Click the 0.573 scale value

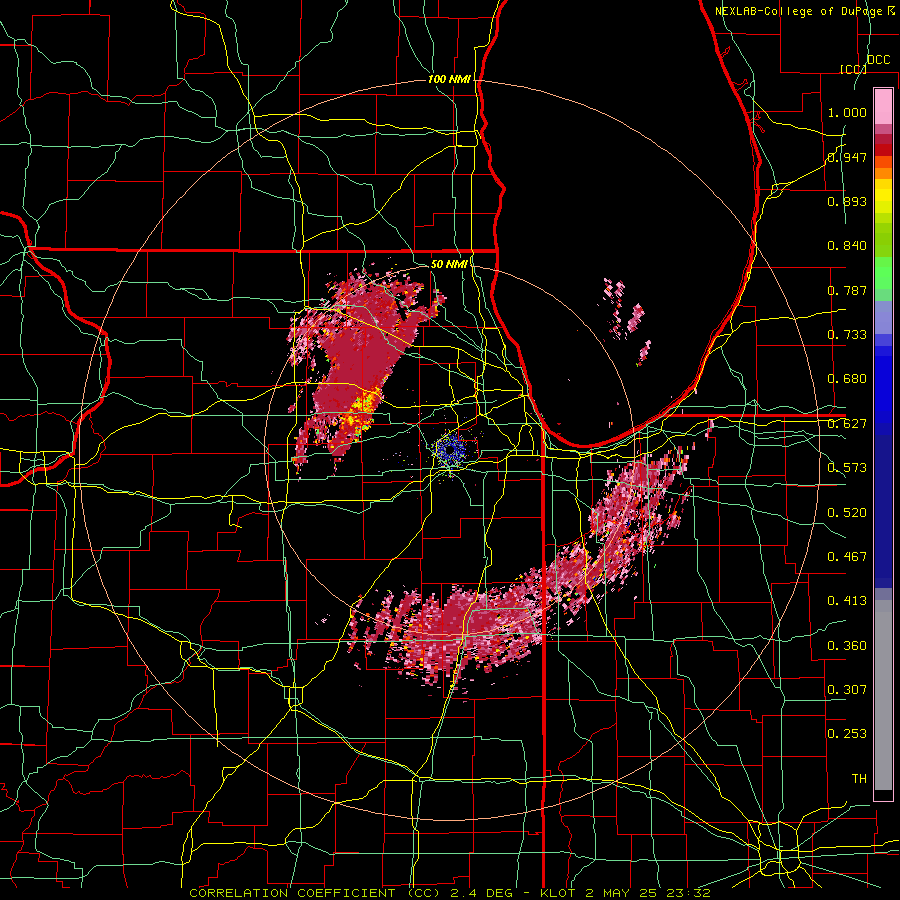(847, 468)
